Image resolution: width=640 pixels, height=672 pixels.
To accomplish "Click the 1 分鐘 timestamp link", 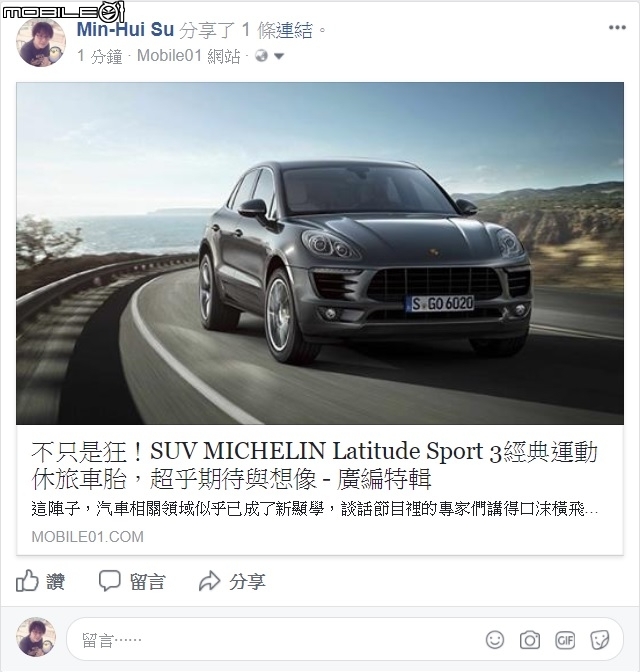I will coord(99,56).
